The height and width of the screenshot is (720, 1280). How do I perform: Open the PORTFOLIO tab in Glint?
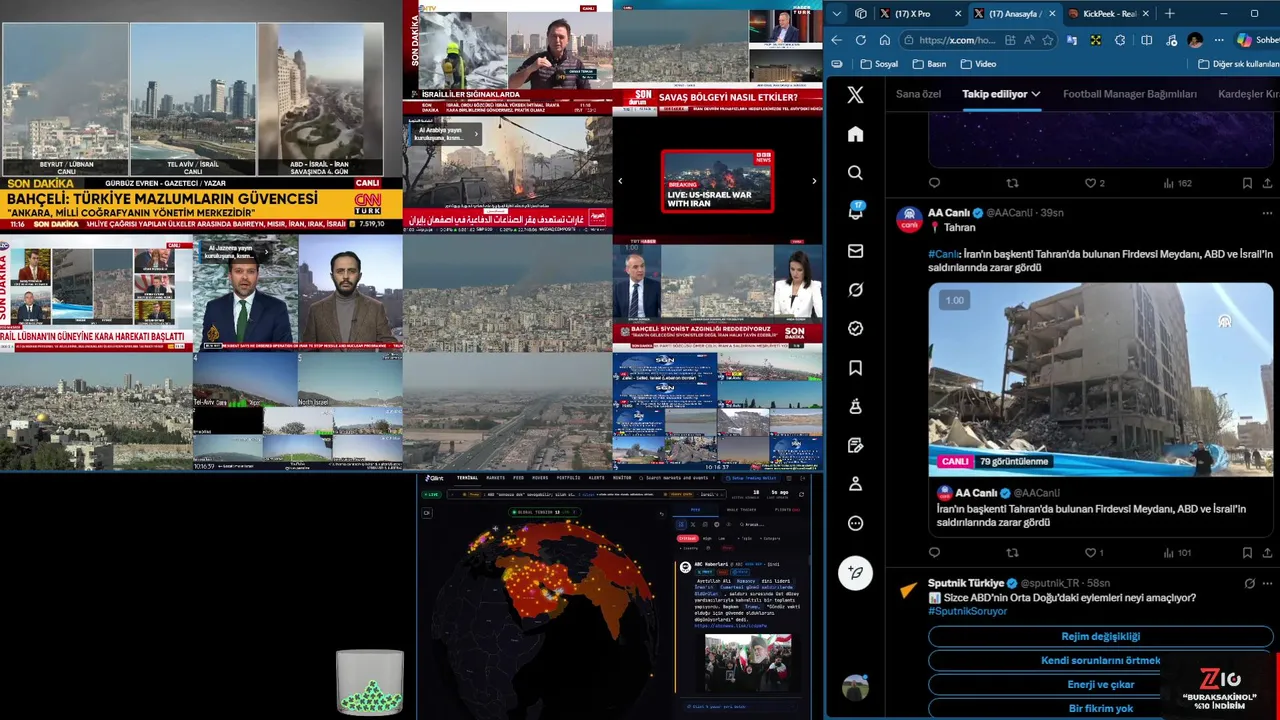568,478
